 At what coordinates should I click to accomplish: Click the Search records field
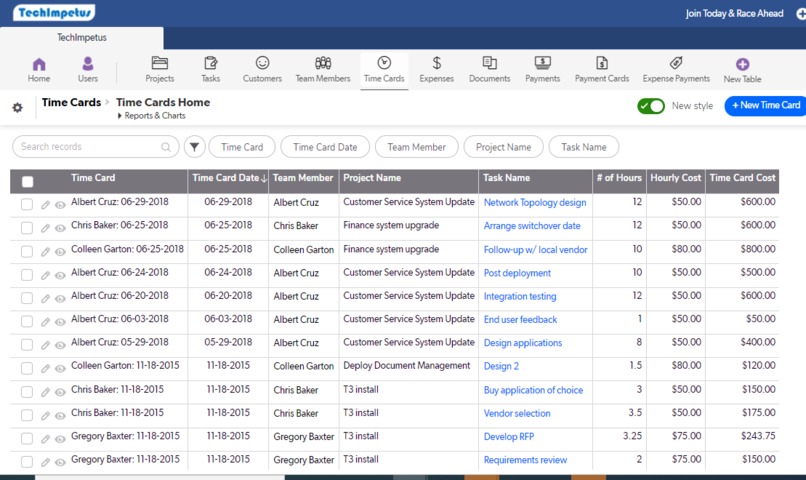click(x=96, y=147)
